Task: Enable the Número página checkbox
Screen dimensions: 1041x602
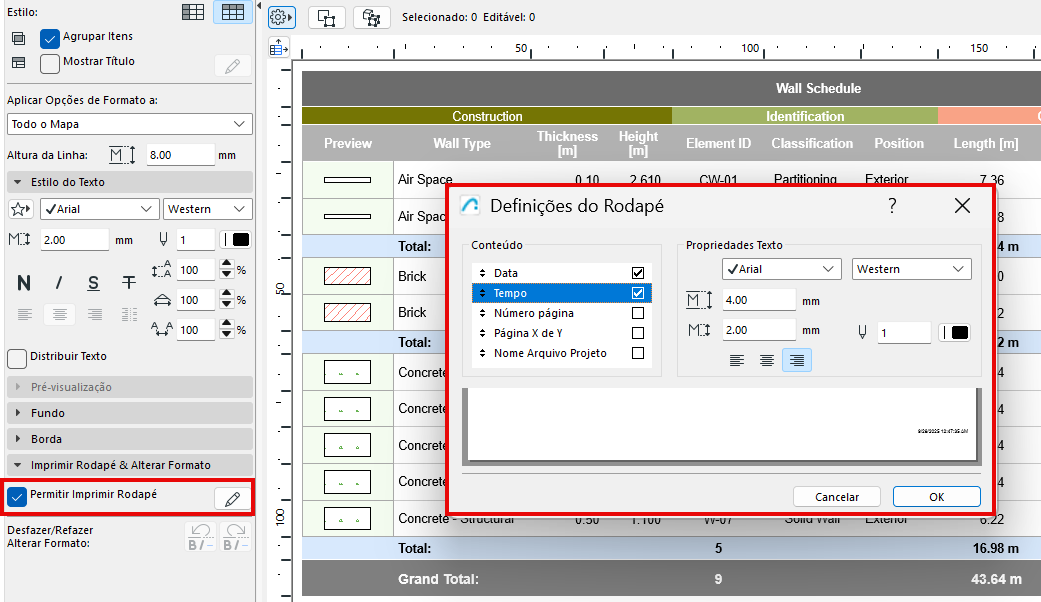Action: [638, 313]
